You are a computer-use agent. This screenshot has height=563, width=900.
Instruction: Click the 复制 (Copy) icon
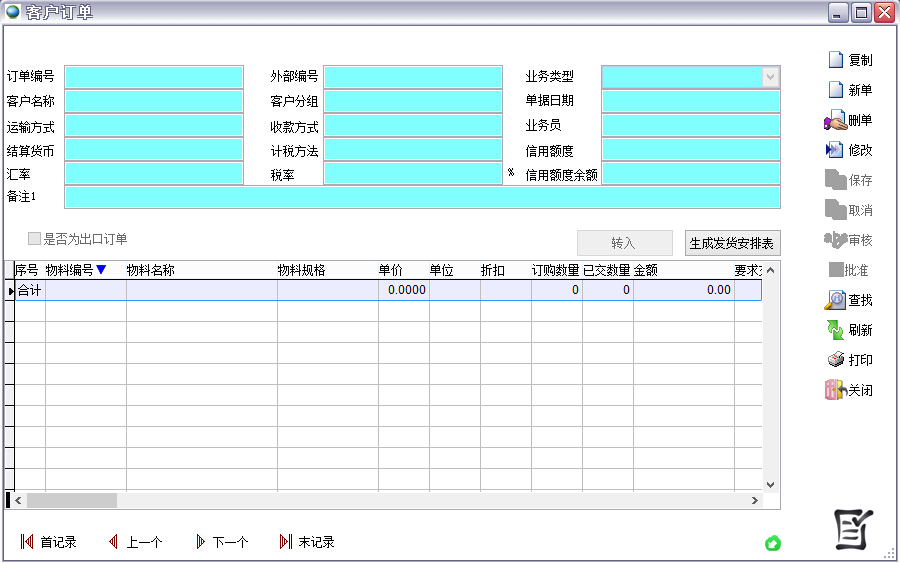(x=836, y=60)
